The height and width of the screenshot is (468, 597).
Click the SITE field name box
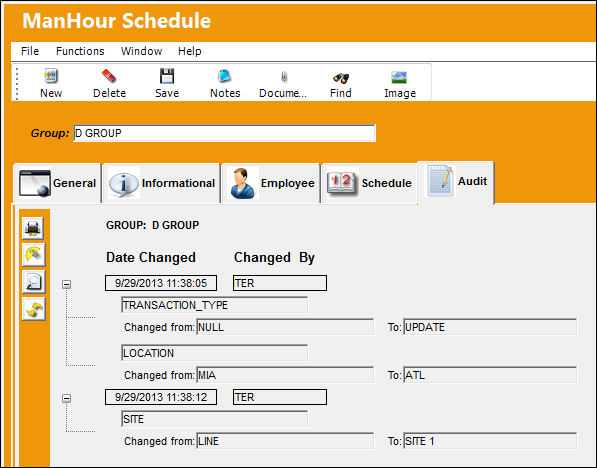214,419
